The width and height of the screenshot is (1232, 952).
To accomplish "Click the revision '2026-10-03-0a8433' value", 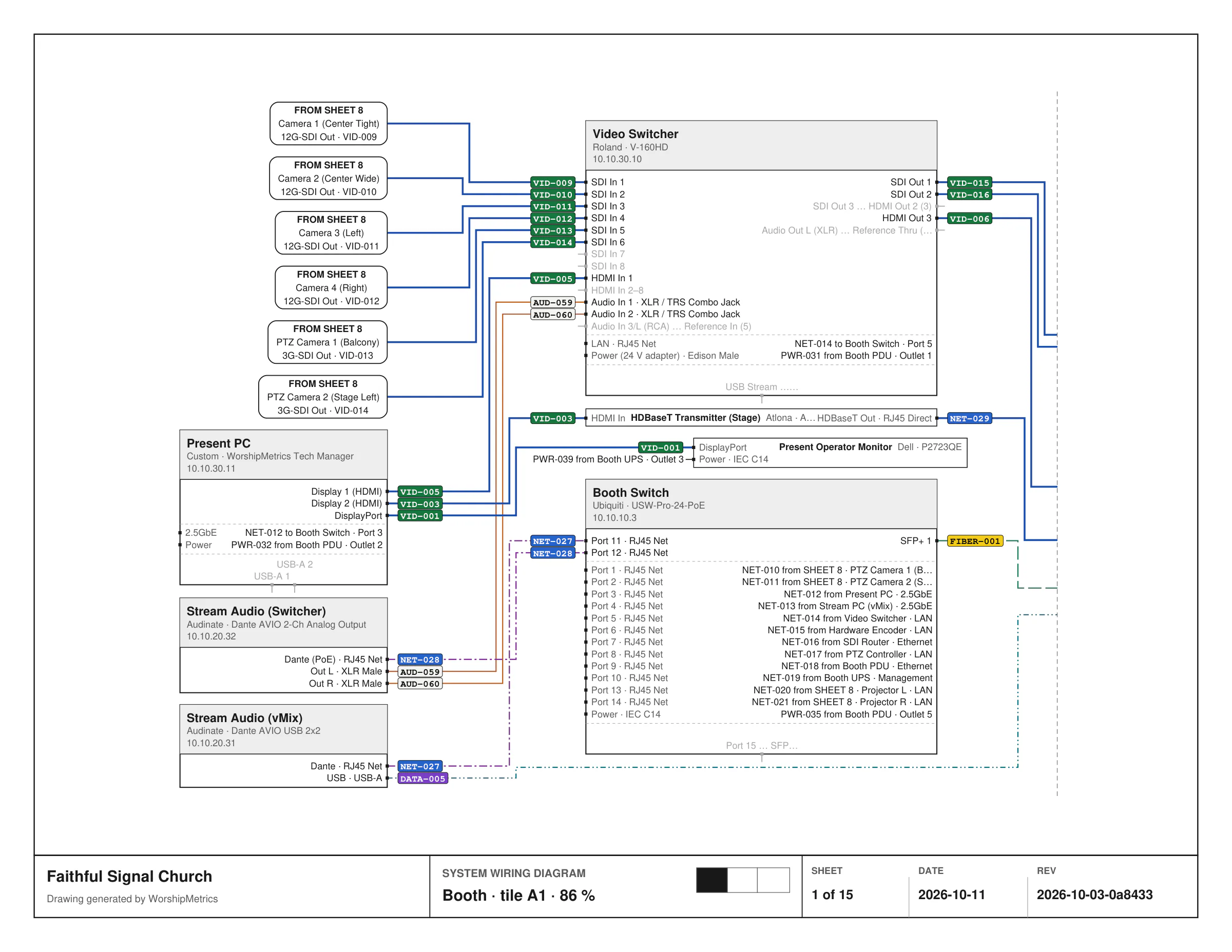I will pyautogui.click(x=1094, y=895).
